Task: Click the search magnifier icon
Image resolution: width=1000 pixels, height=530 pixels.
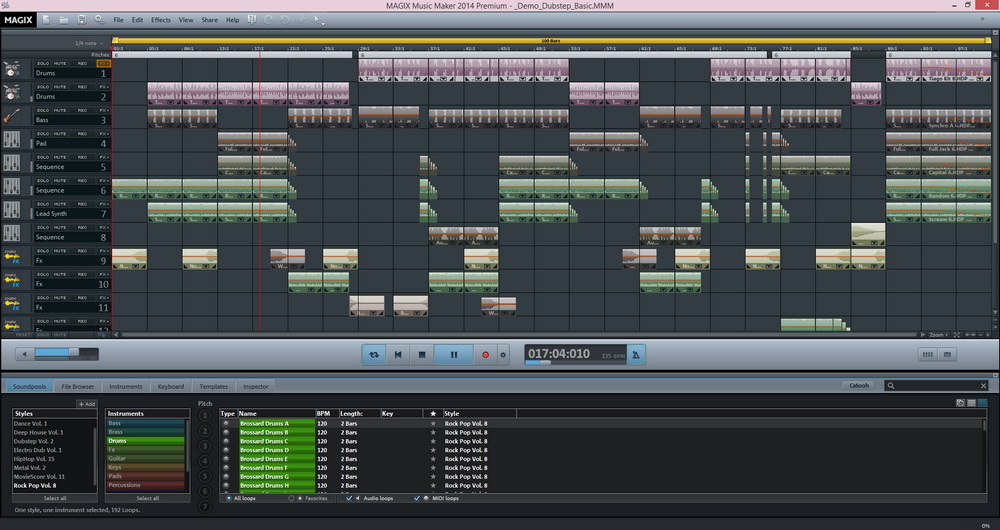Action: click(x=891, y=385)
